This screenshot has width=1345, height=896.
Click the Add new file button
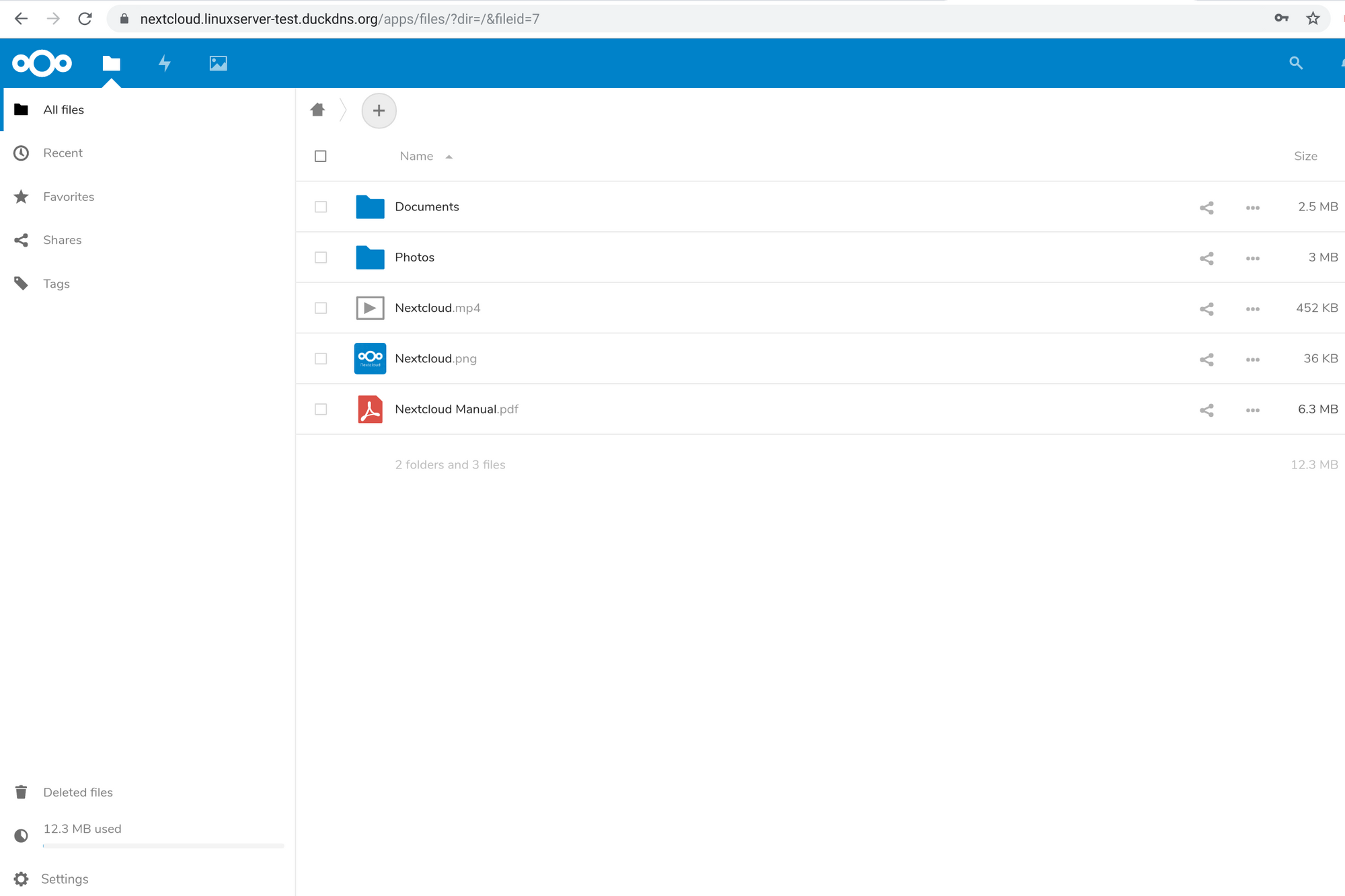(x=378, y=110)
